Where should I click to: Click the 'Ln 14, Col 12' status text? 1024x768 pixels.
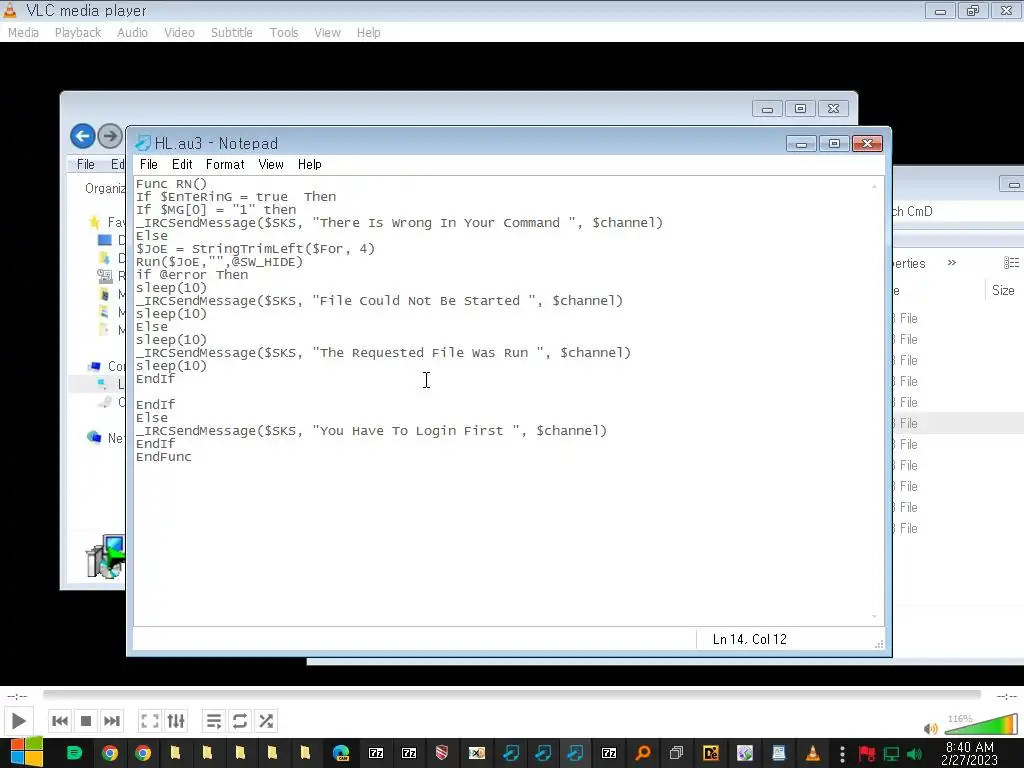(750, 639)
